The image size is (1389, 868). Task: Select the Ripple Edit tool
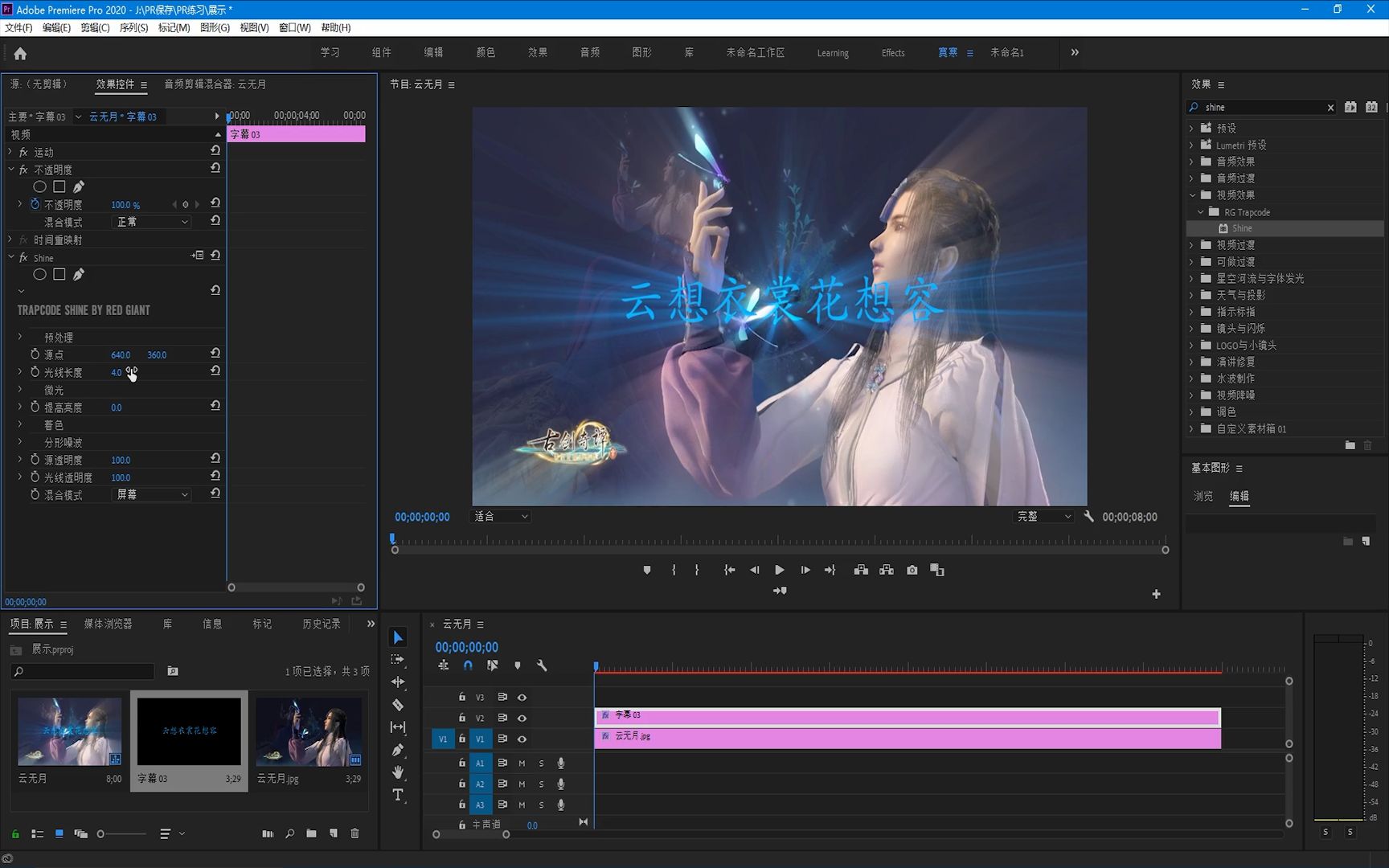398,682
